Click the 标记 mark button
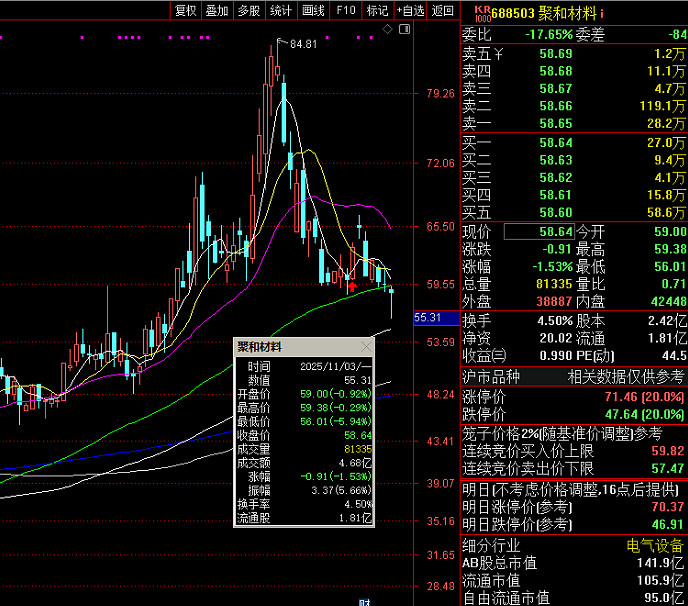This screenshot has height=606, width=688. point(377,10)
